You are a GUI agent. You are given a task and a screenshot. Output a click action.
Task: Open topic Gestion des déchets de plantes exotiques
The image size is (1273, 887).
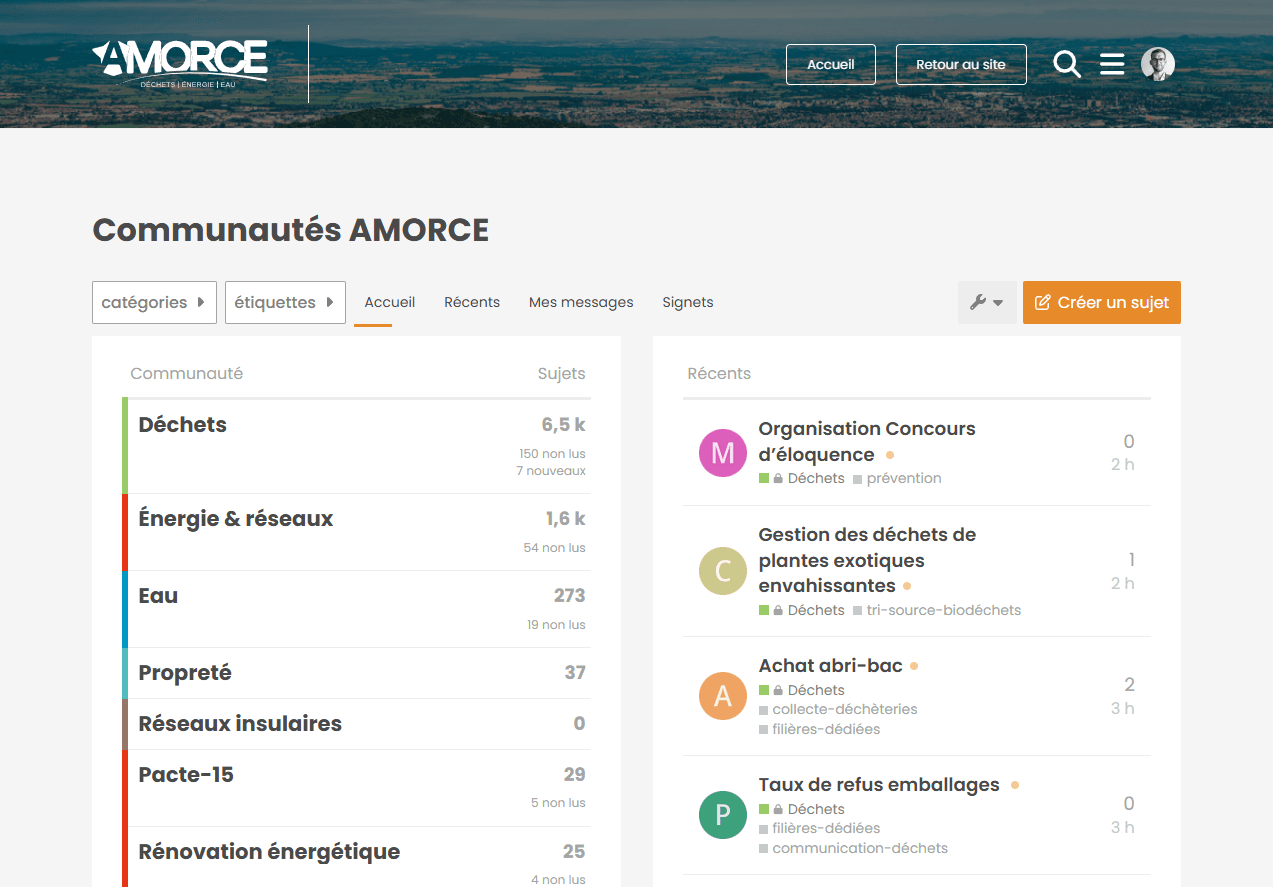867,560
